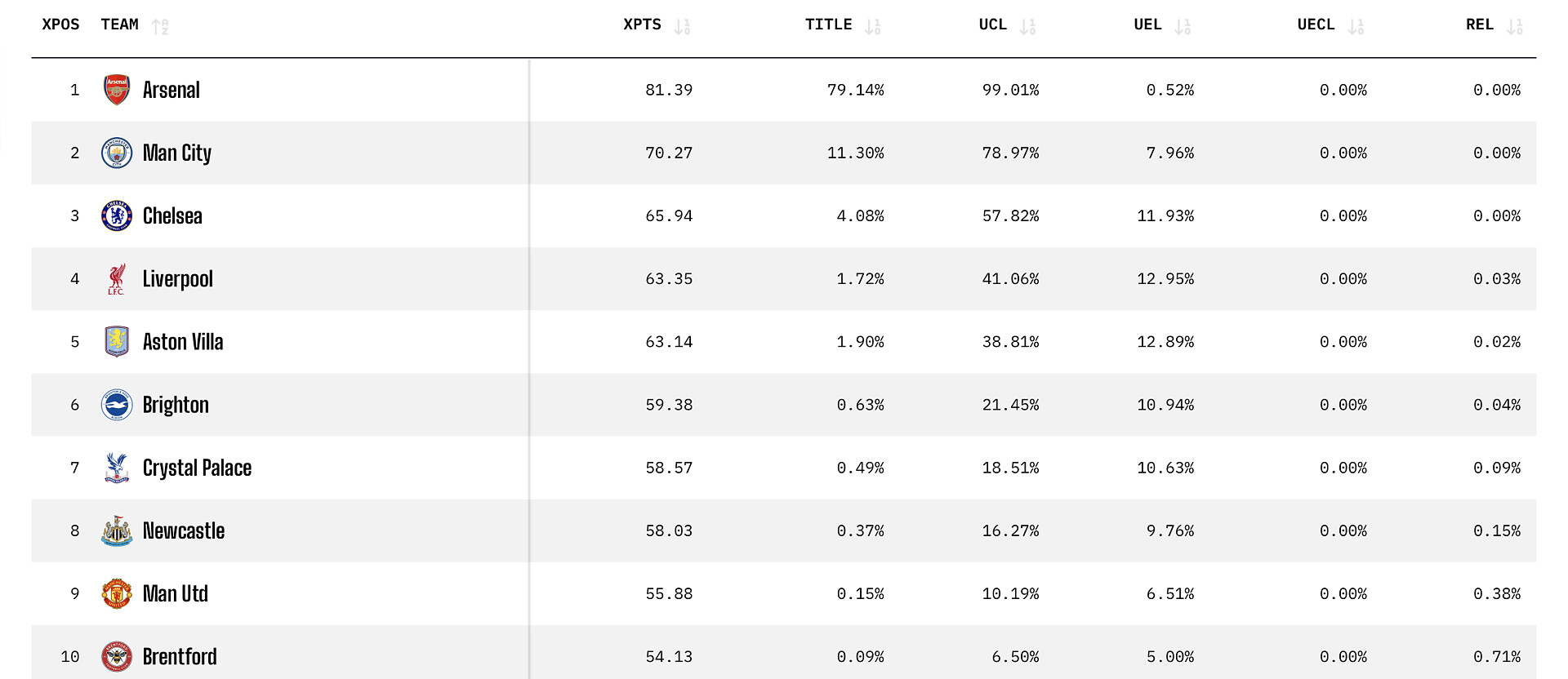The image size is (1568, 679).
Task: Click the Man City club crest
Action: tap(117, 153)
